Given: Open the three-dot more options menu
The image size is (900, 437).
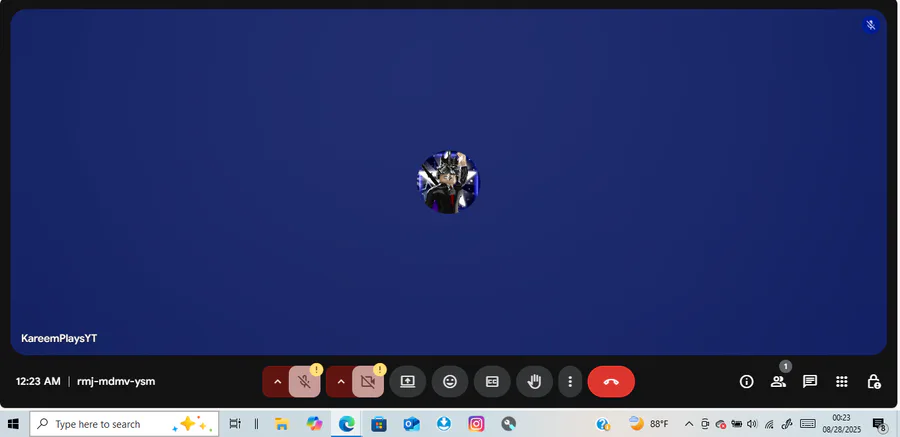Looking at the screenshot, I should (570, 382).
